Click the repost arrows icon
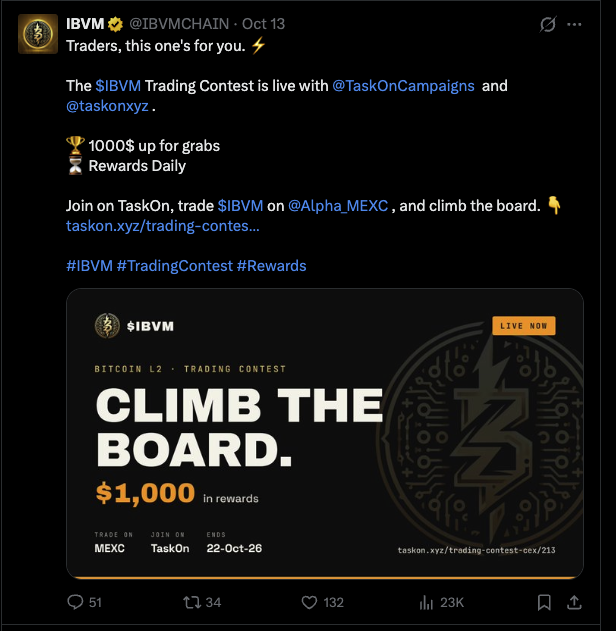616x631 pixels. click(192, 602)
